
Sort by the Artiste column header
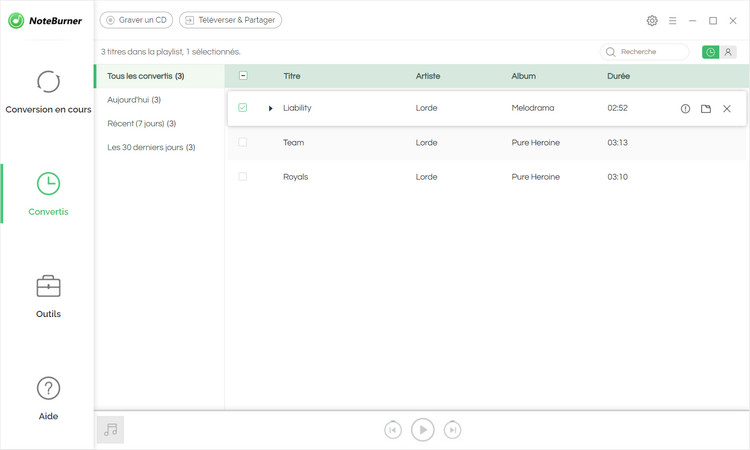pos(428,76)
